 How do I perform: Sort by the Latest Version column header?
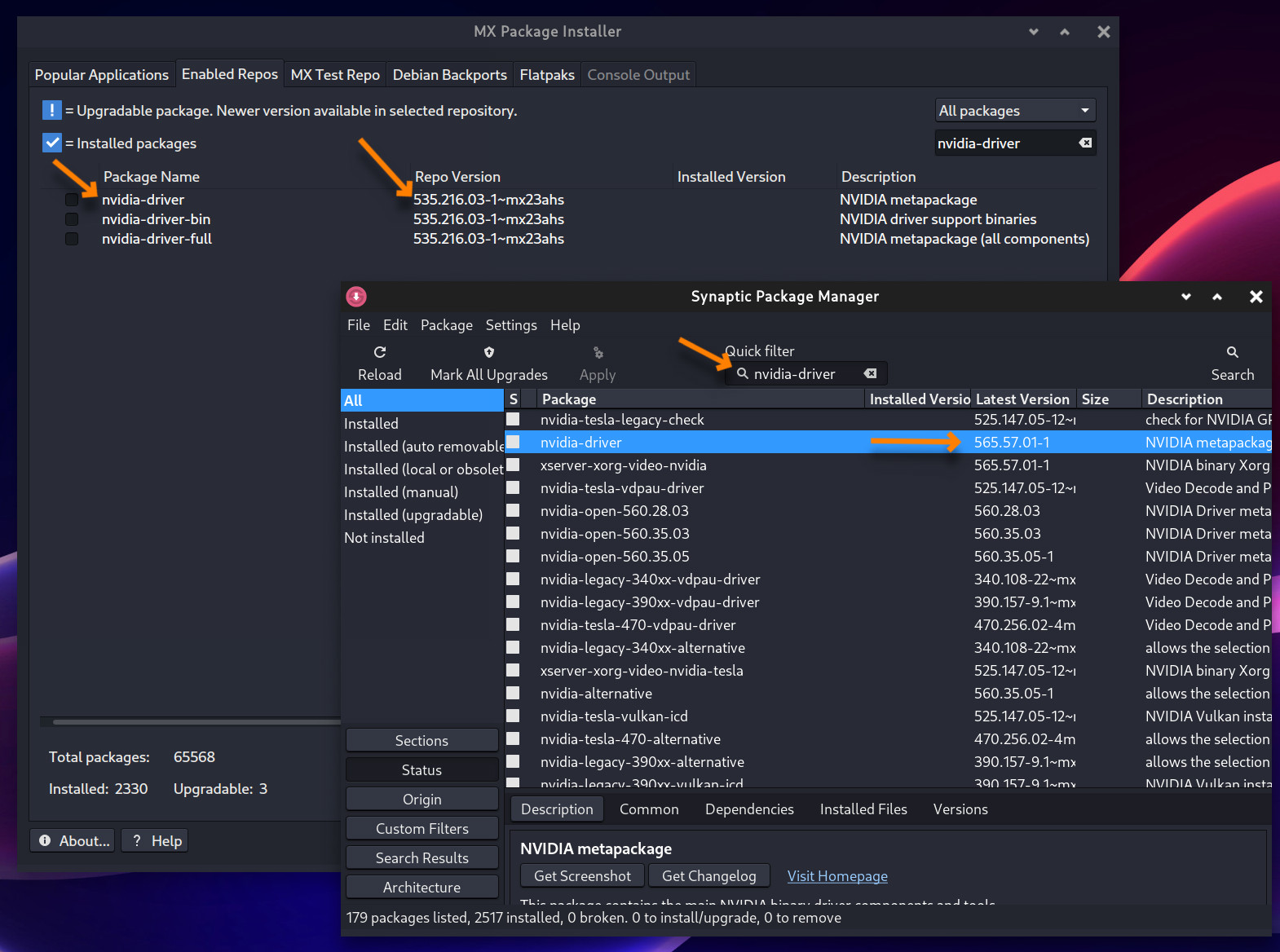click(1022, 399)
